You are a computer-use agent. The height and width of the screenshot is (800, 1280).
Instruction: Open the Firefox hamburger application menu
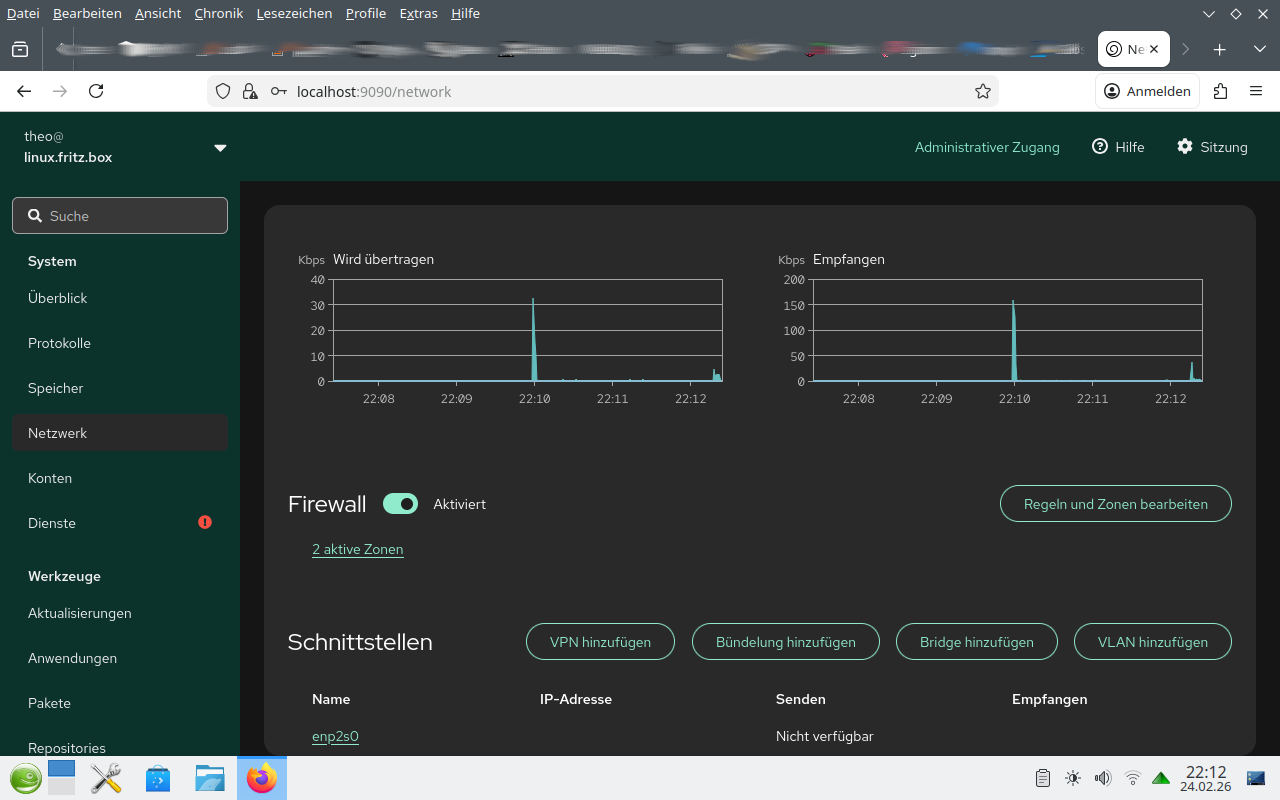[1256, 91]
